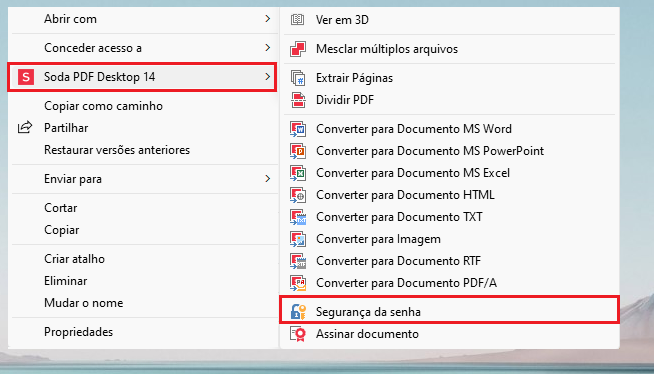Choose Assinar documento option
The width and height of the screenshot is (654, 374).
point(450,334)
